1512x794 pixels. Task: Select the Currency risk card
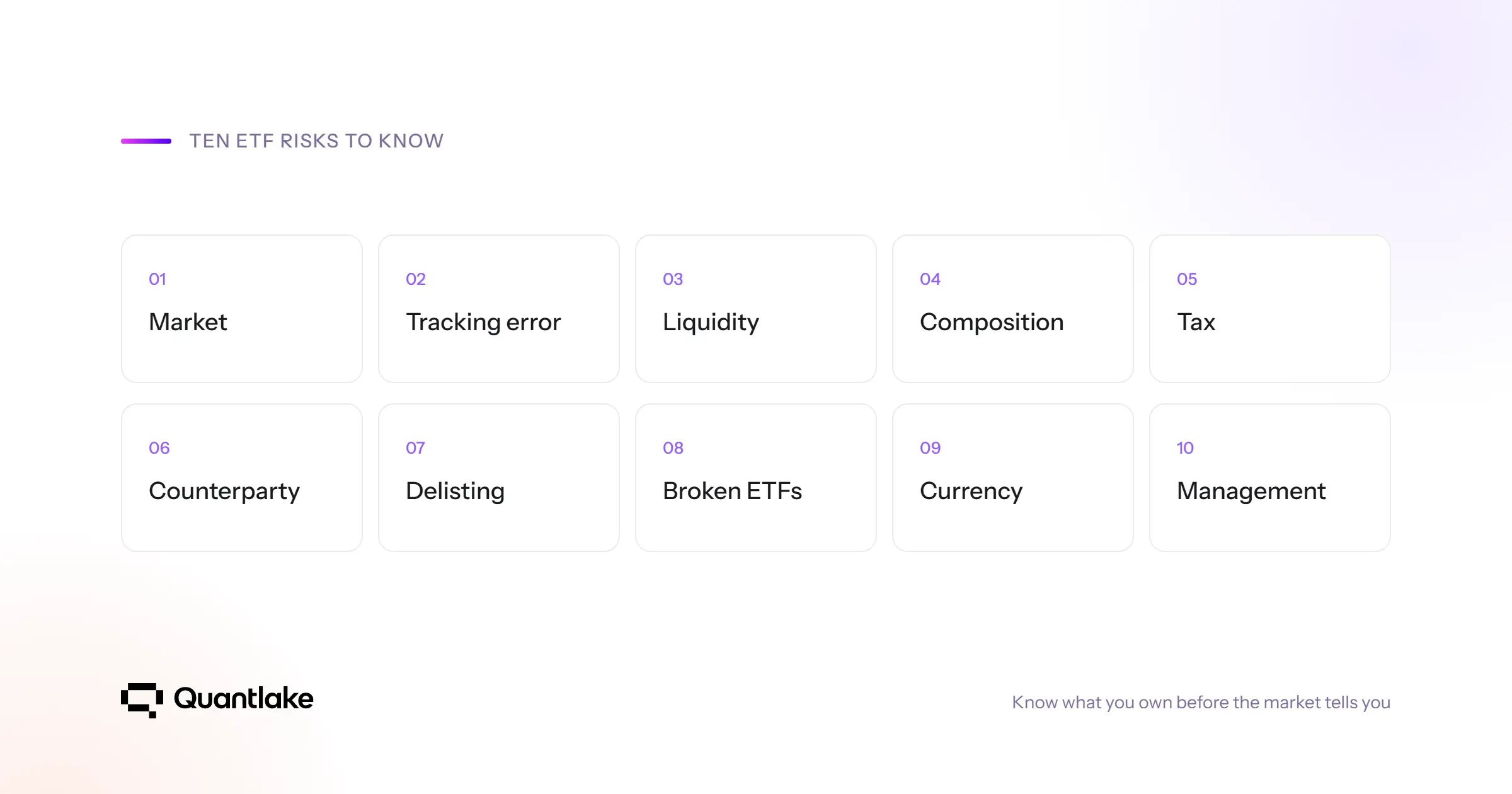[1013, 478]
